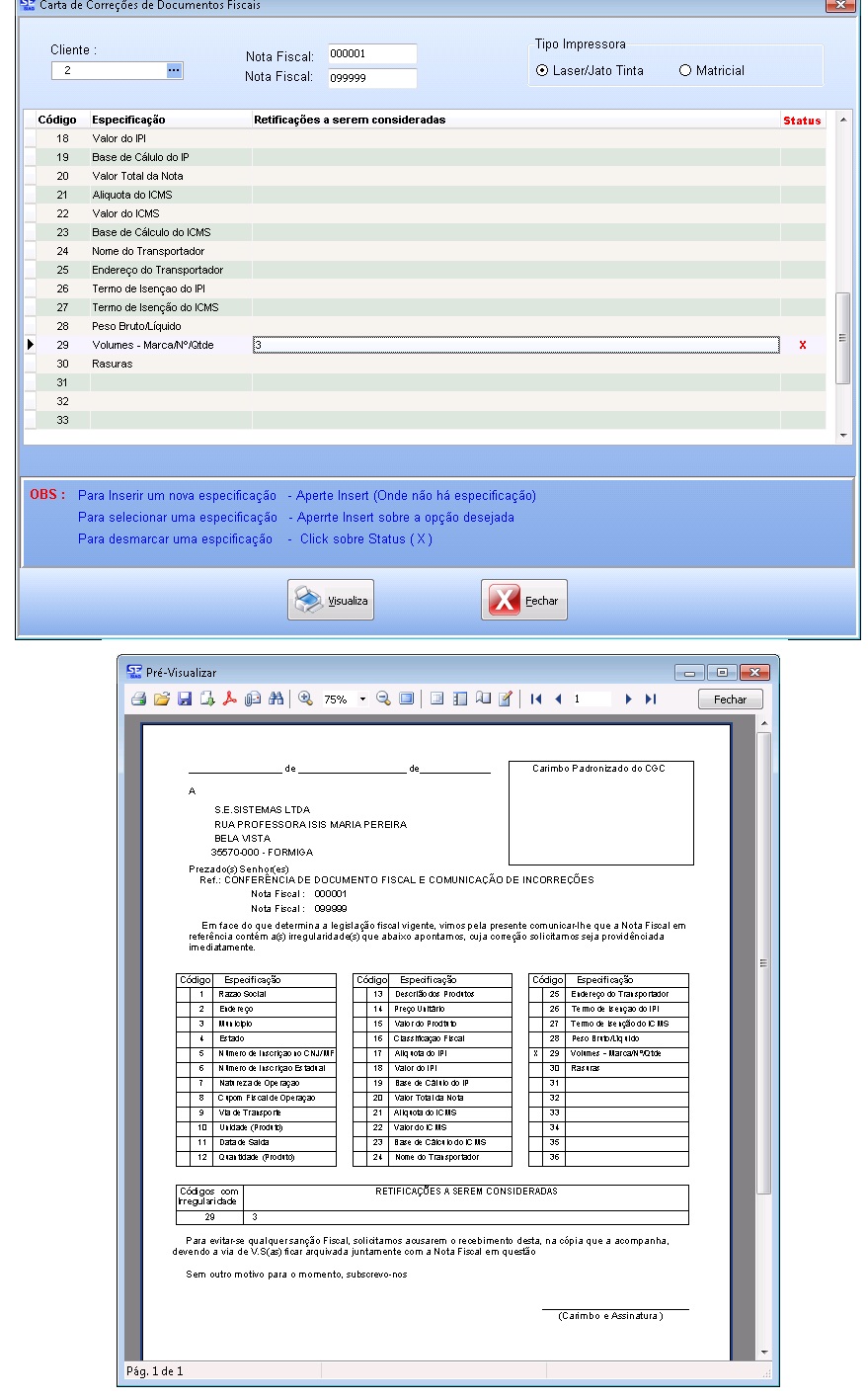Open the Cliente lookup button
The image size is (868, 1400).
pos(174,70)
